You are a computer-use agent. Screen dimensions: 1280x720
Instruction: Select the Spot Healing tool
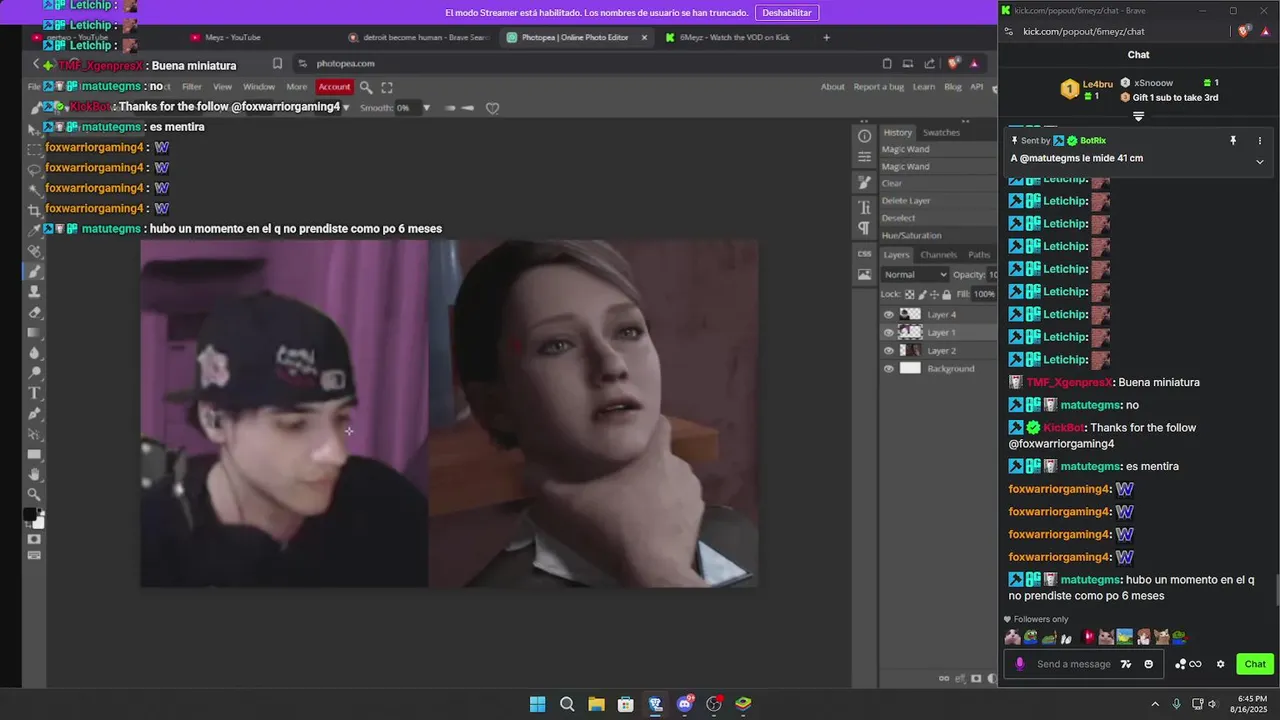(34, 251)
